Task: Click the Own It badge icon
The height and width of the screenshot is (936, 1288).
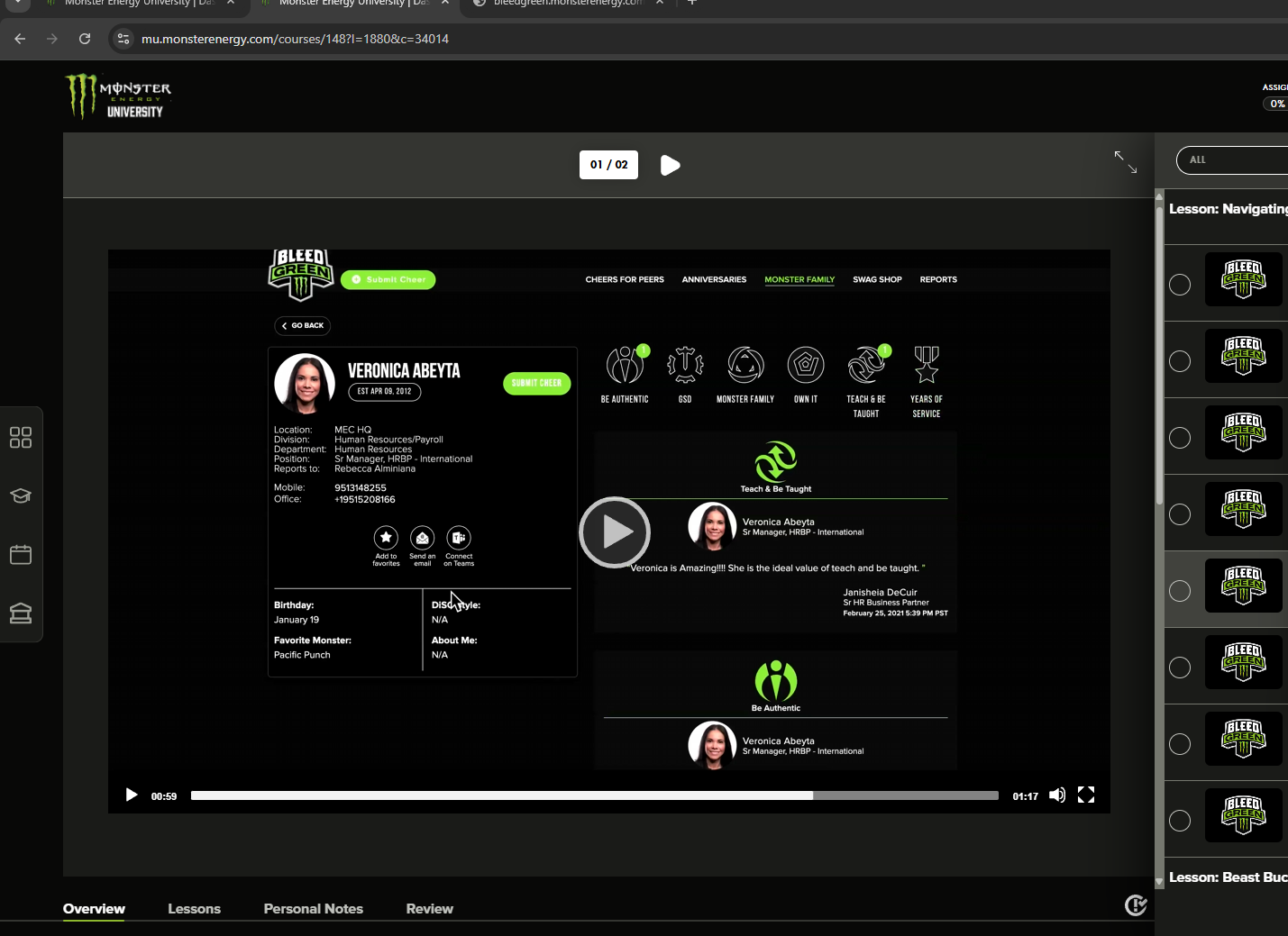Action: tap(806, 365)
